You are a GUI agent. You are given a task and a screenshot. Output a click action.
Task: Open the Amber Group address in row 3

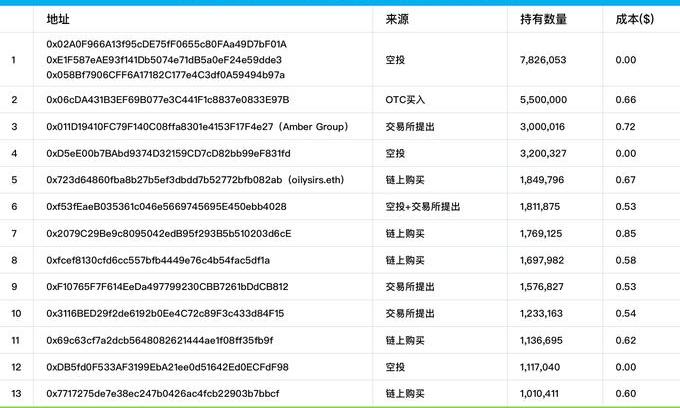[x=196, y=127]
